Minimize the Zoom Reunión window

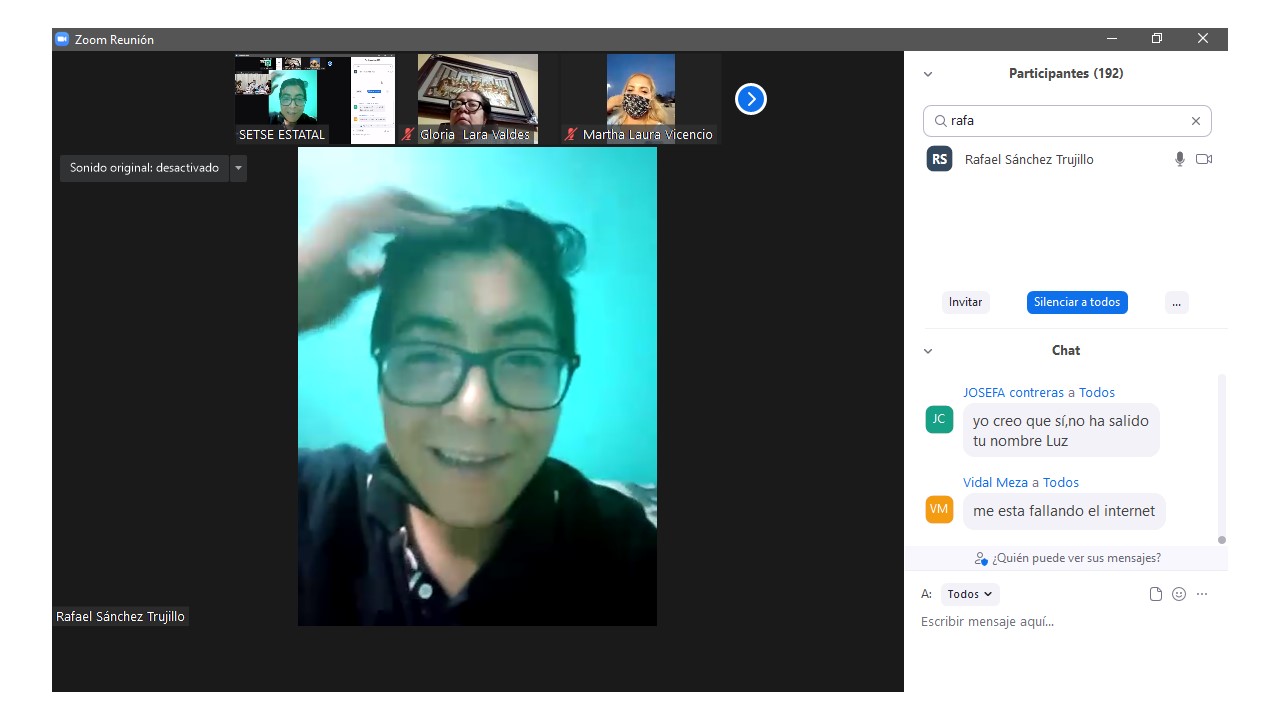click(1112, 39)
